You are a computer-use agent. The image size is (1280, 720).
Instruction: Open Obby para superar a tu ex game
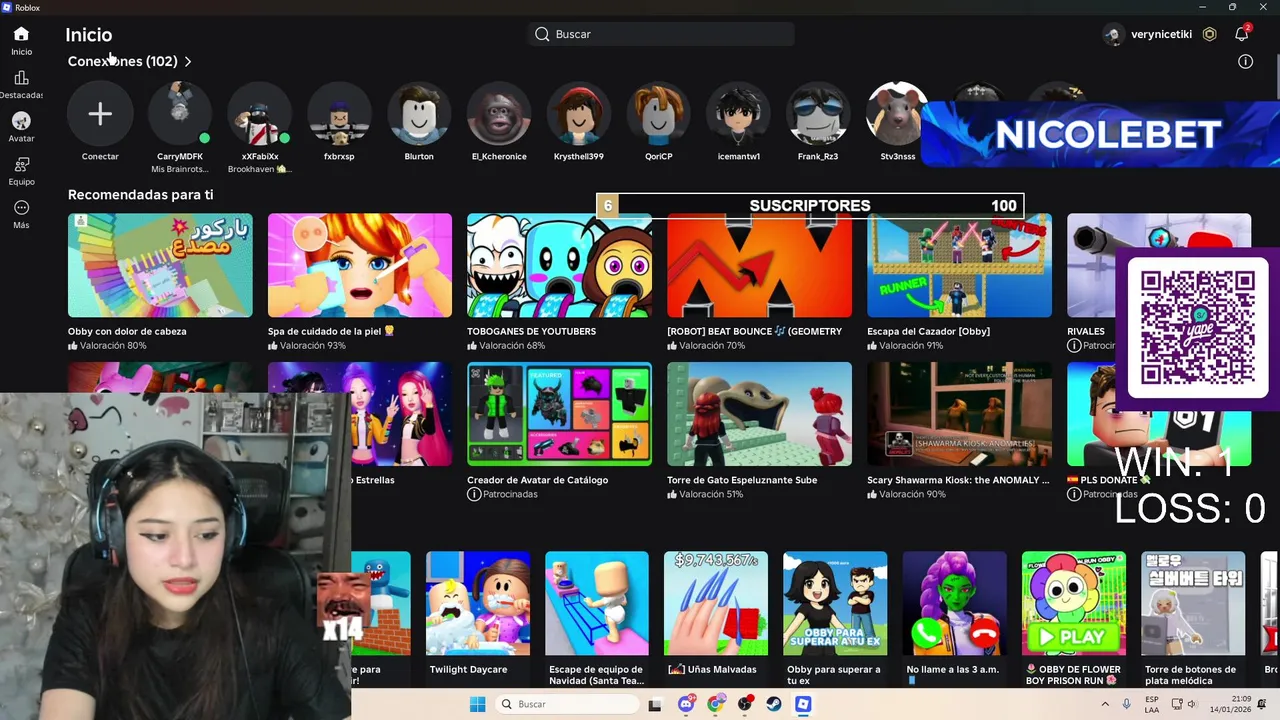pos(835,603)
